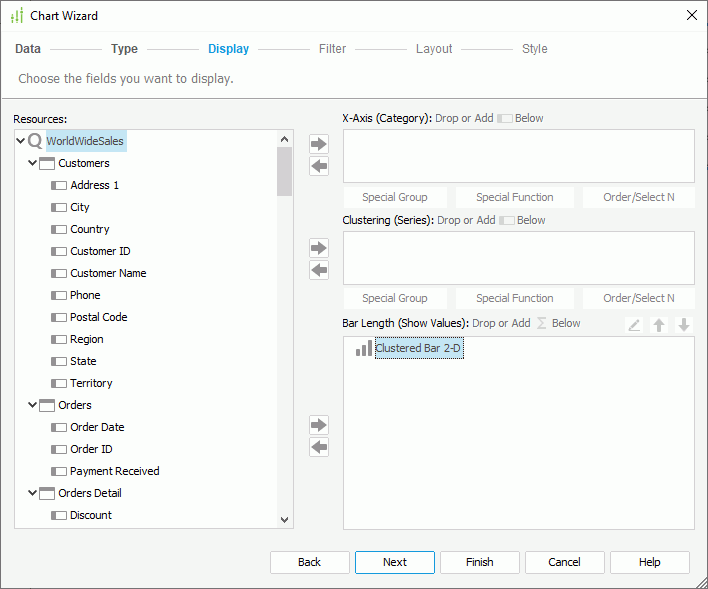Collapse the Orders table node
The width and height of the screenshot is (708, 589).
coord(33,405)
